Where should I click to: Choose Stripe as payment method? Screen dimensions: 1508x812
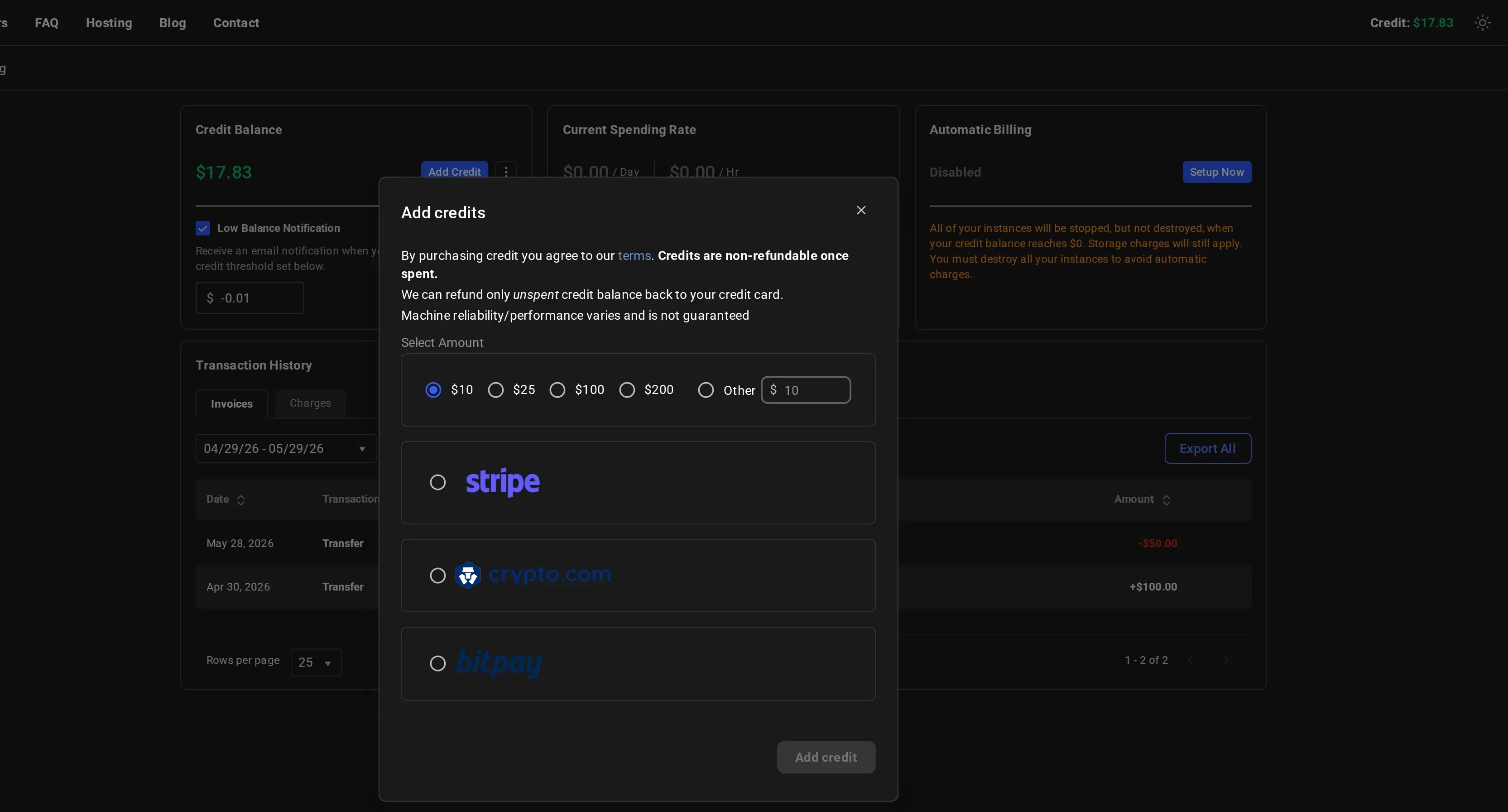pyautogui.click(x=438, y=482)
